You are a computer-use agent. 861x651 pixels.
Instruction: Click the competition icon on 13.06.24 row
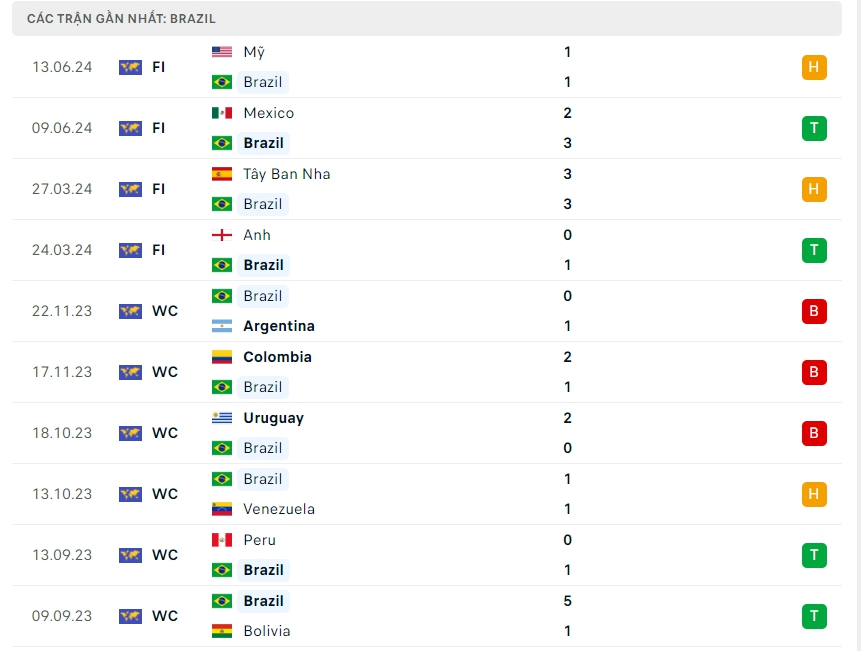point(130,67)
